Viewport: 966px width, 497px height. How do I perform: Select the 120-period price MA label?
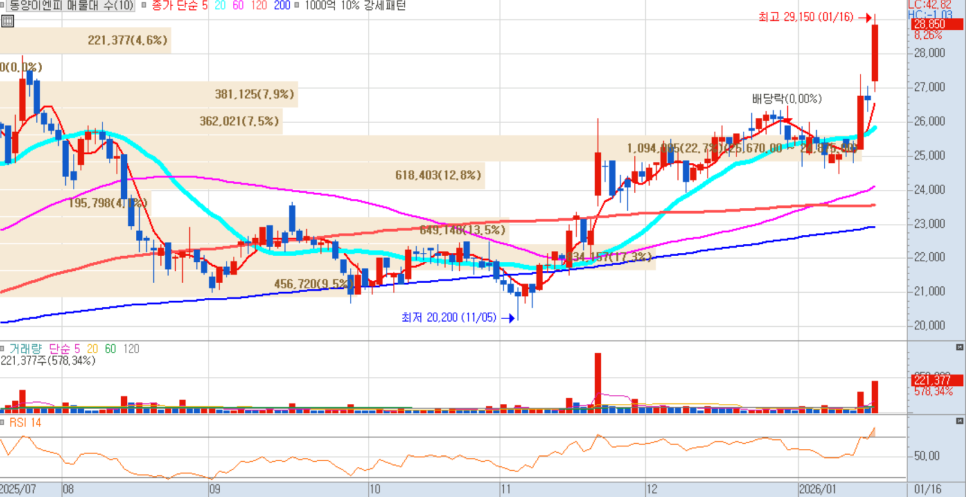click(x=261, y=6)
